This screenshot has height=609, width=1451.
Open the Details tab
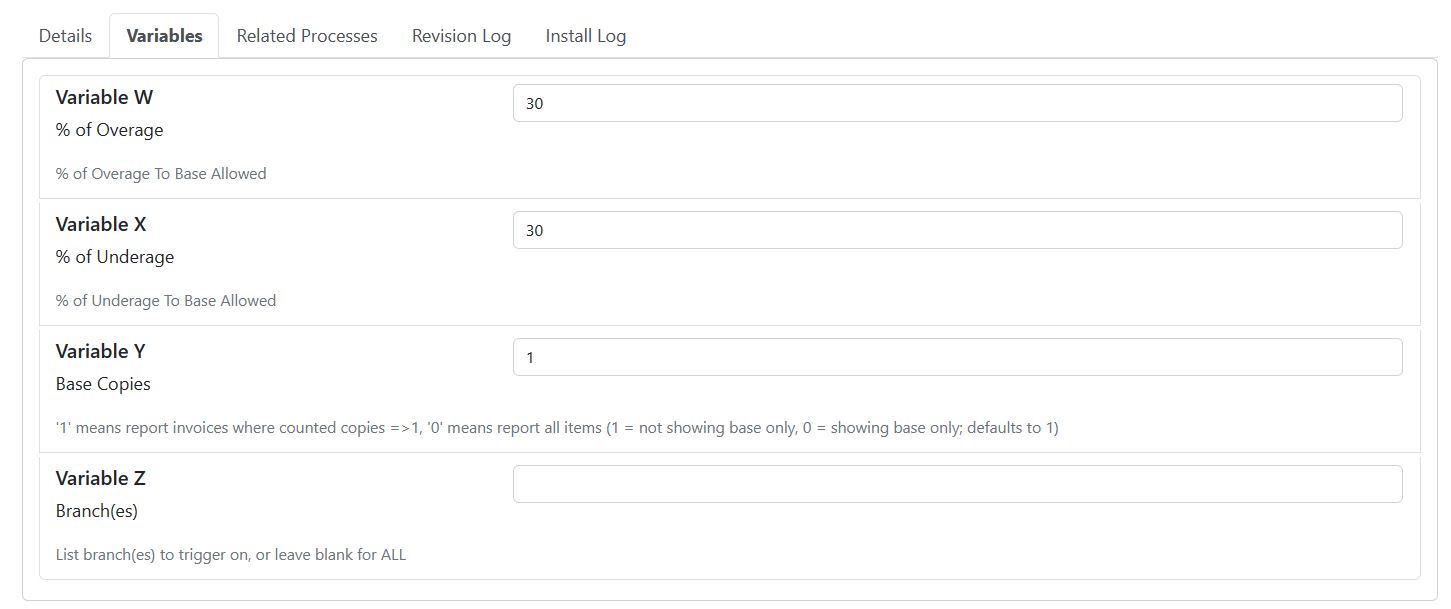(65, 36)
